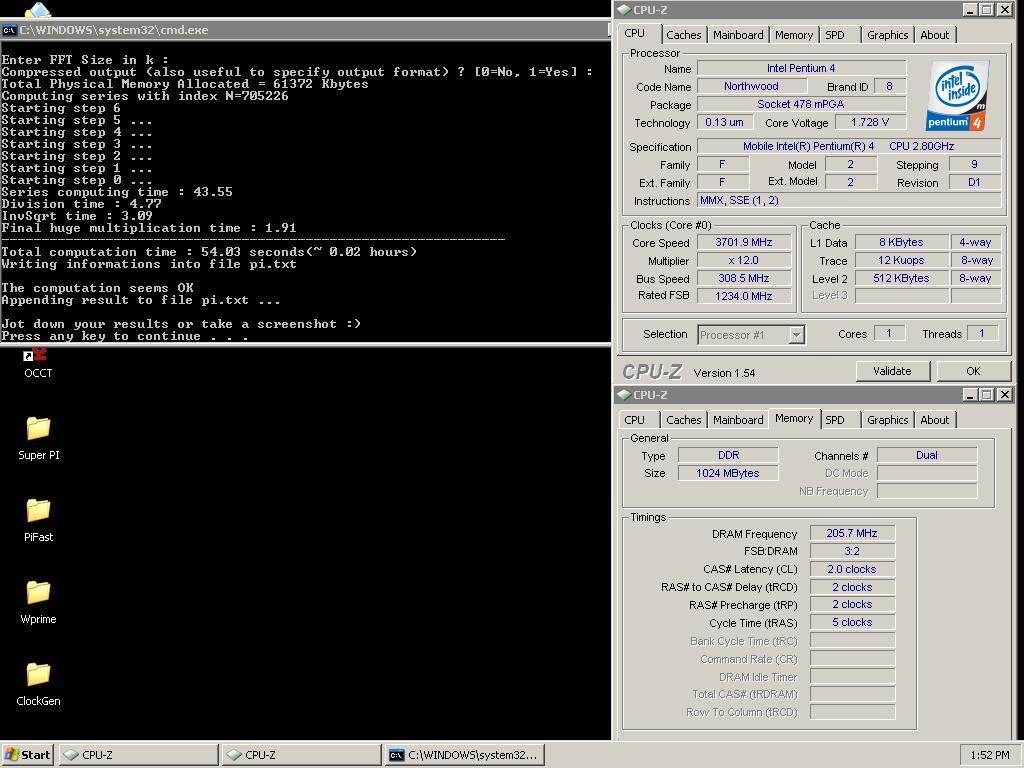The height and width of the screenshot is (768, 1024).
Task: Click the memory Type value 'DDR'
Action: coord(729,455)
